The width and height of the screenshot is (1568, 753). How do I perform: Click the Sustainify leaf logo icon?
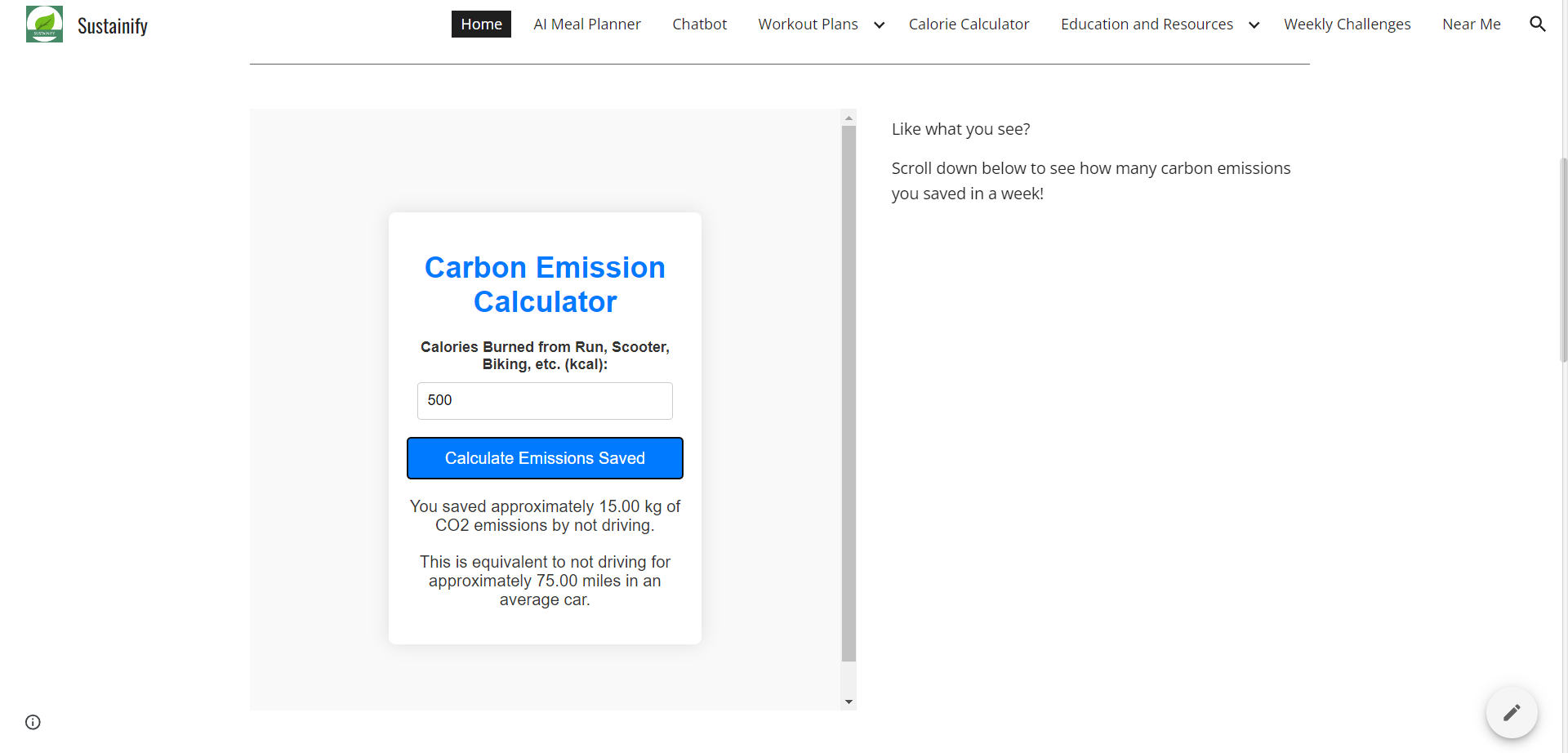click(x=44, y=25)
